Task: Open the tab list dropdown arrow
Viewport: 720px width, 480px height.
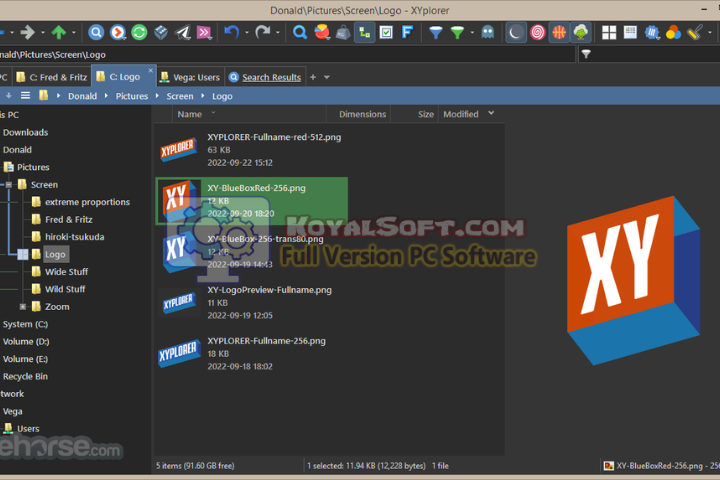Action: (x=327, y=77)
